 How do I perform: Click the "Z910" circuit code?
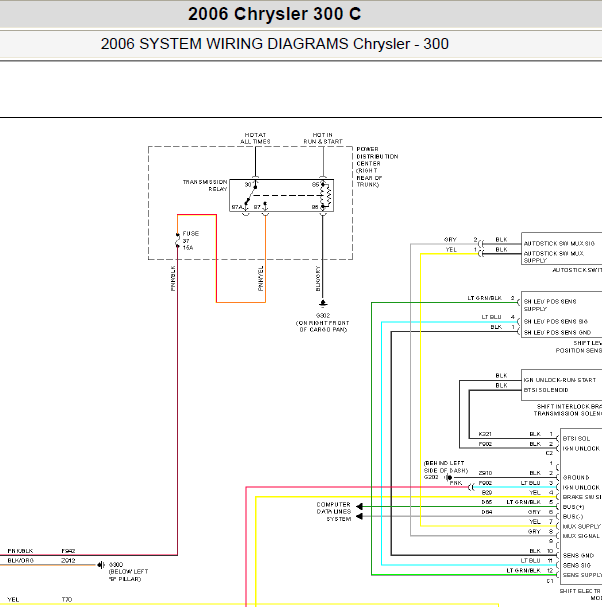[x=485, y=473]
